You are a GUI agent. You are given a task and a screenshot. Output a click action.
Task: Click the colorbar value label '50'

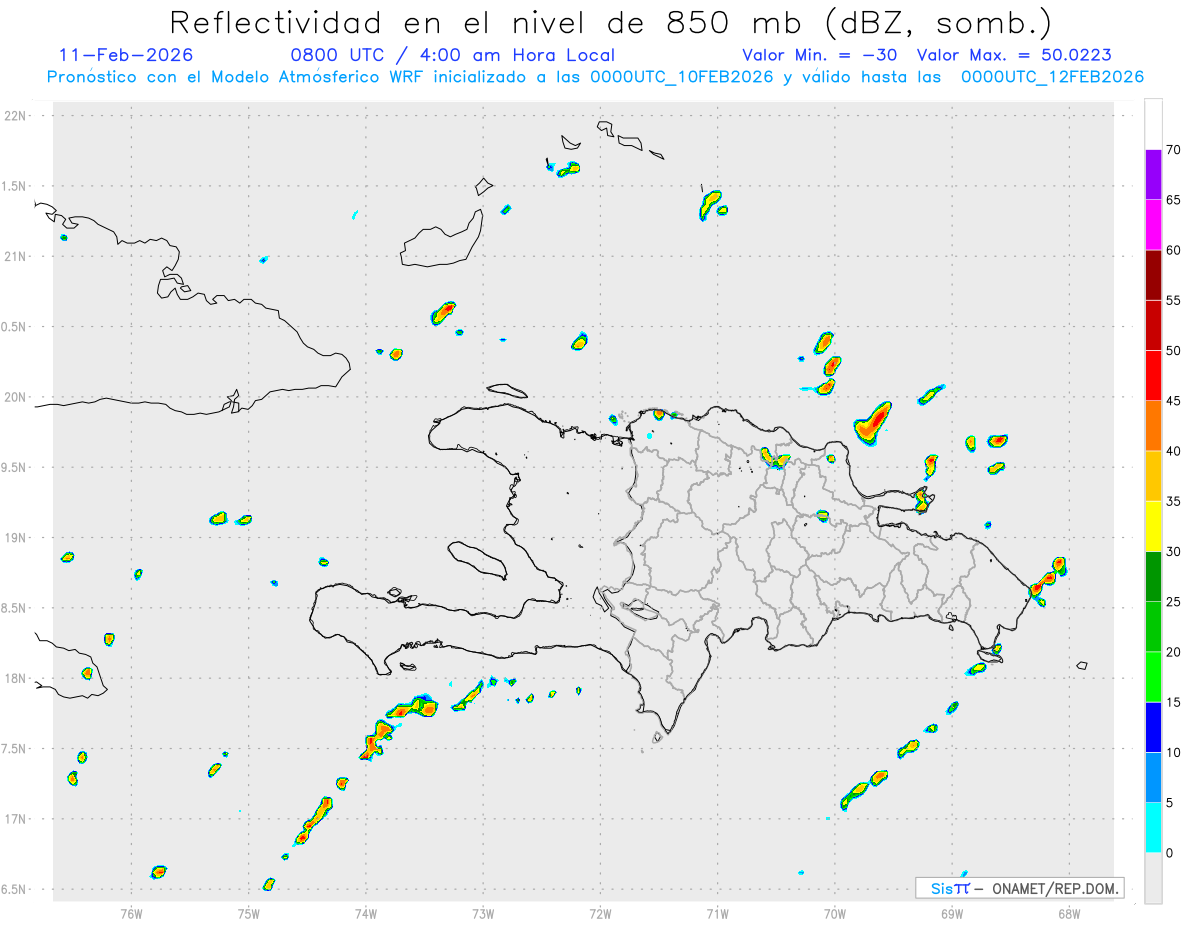[x=1174, y=351]
